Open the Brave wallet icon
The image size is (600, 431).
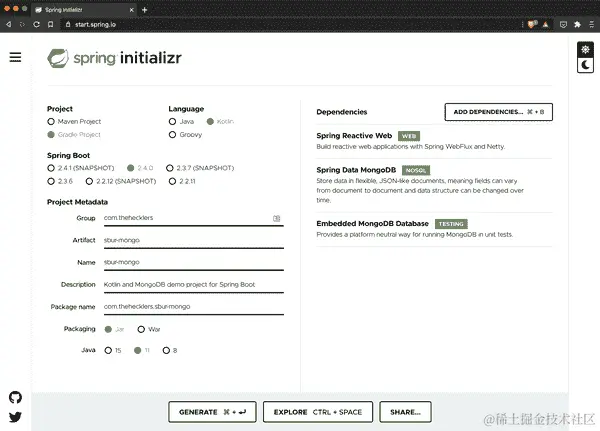click(x=563, y=24)
